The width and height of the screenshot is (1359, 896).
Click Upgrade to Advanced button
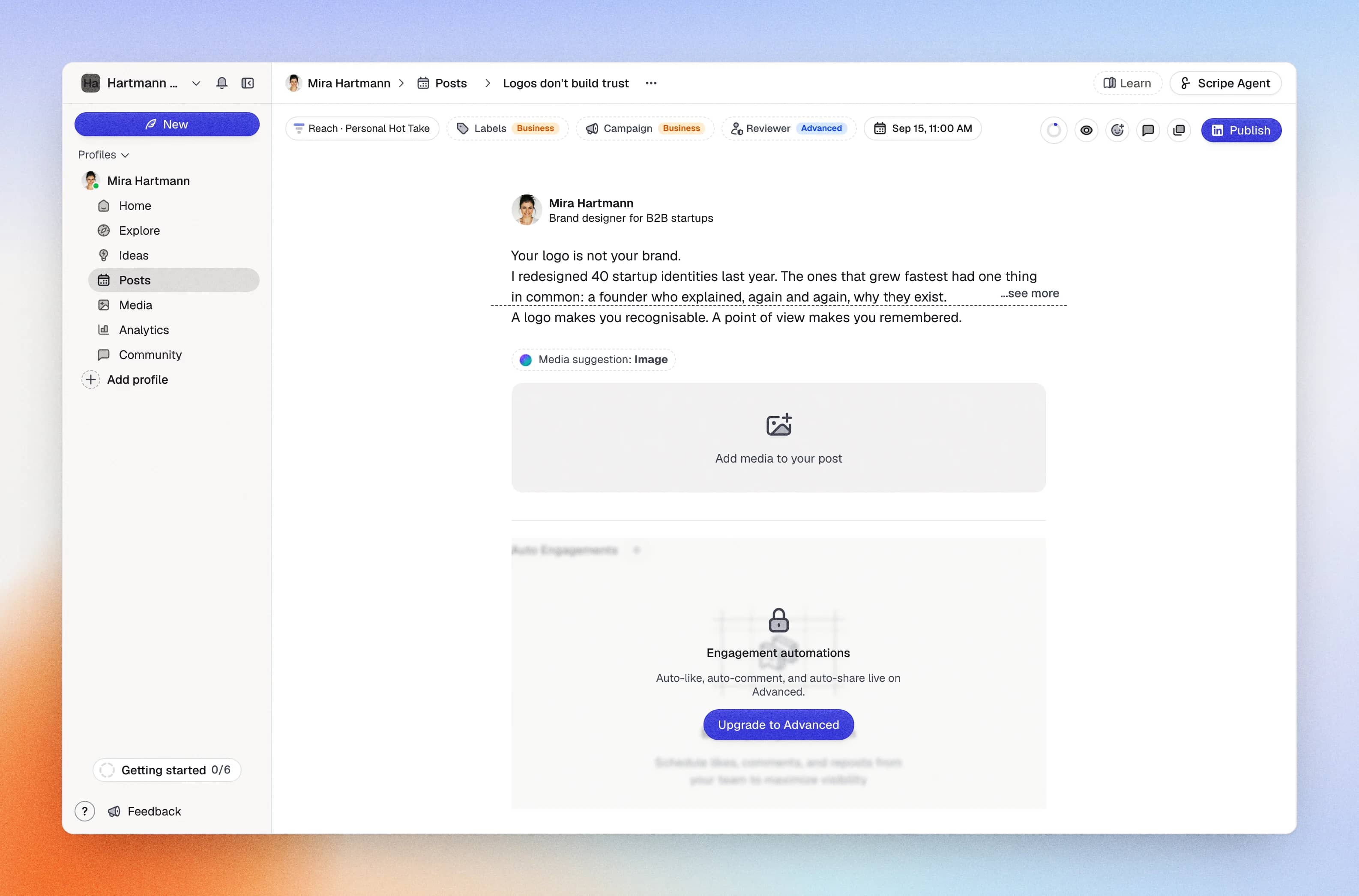point(778,725)
